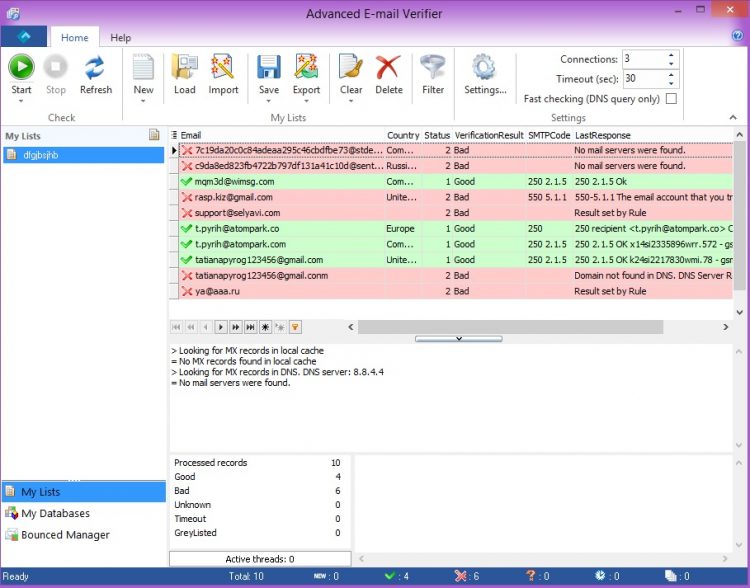Viewport: 750px width, 588px height.
Task: Select the dfgjbsjhb list
Action: 84,155
